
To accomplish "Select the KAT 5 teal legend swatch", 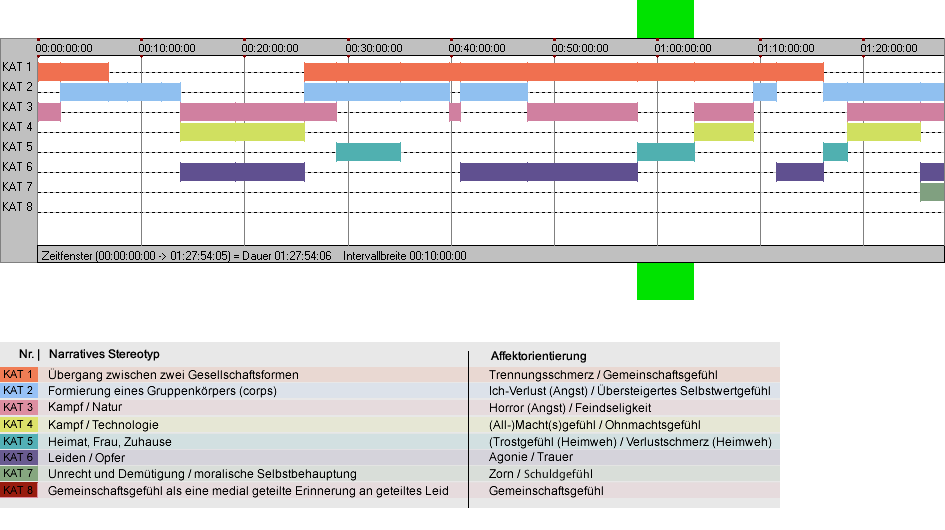I will pos(19,441).
